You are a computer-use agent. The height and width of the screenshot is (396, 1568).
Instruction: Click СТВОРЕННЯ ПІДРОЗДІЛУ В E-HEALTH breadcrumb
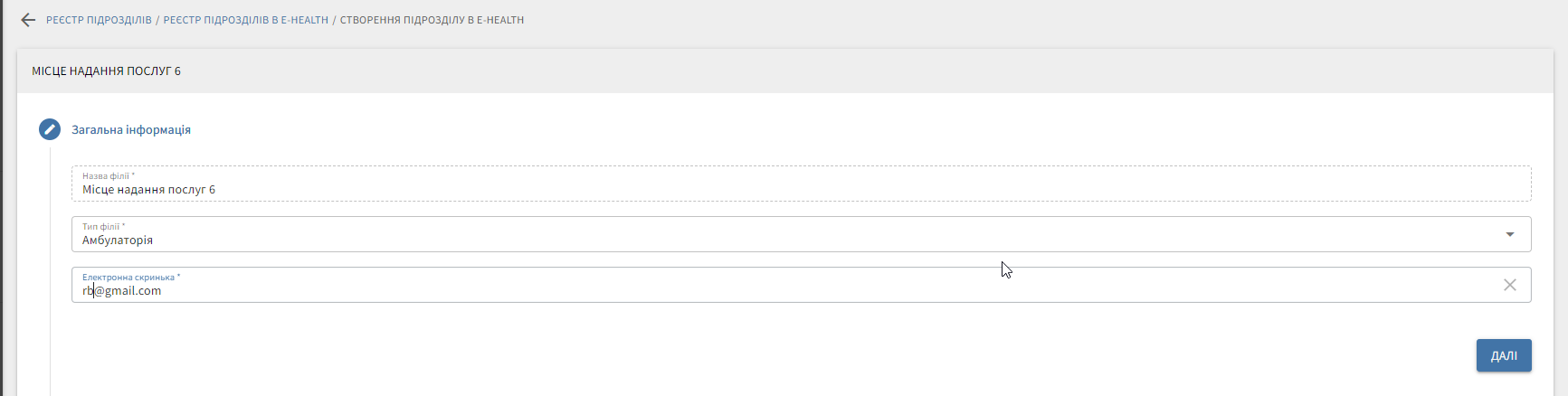click(432, 20)
